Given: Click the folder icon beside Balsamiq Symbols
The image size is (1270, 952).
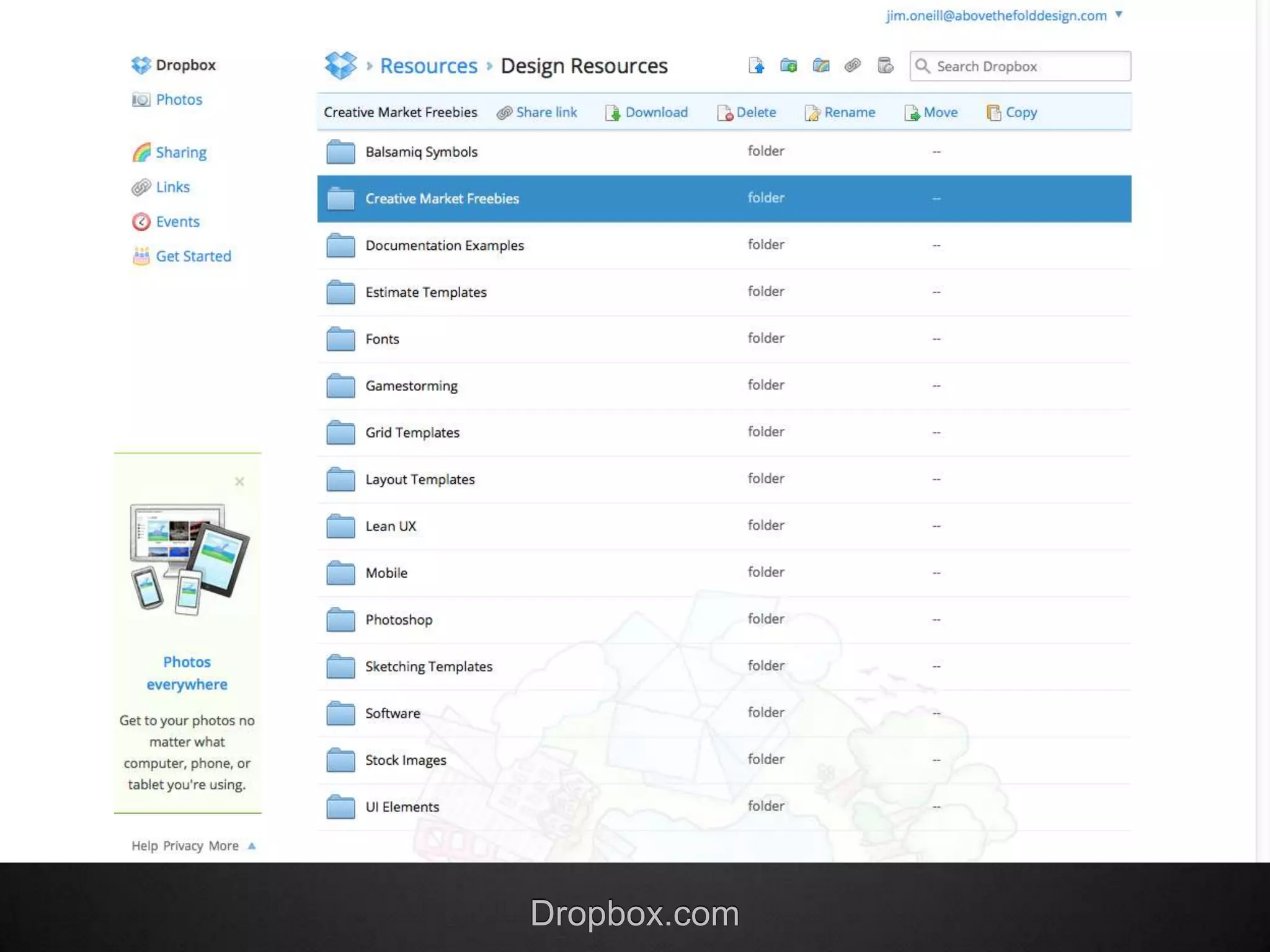Looking at the screenshot, I should pos(340,152).
